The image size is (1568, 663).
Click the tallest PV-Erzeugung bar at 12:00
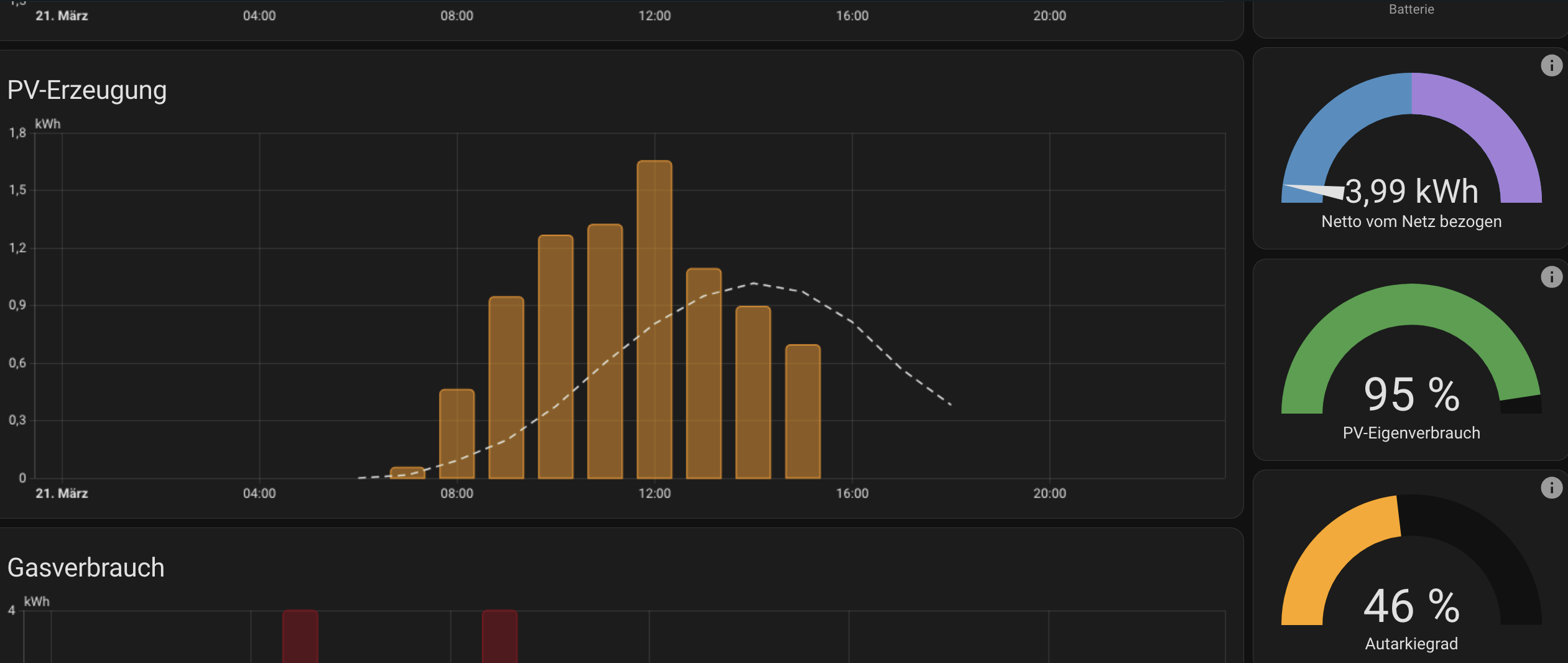click(x=654, y=320)
